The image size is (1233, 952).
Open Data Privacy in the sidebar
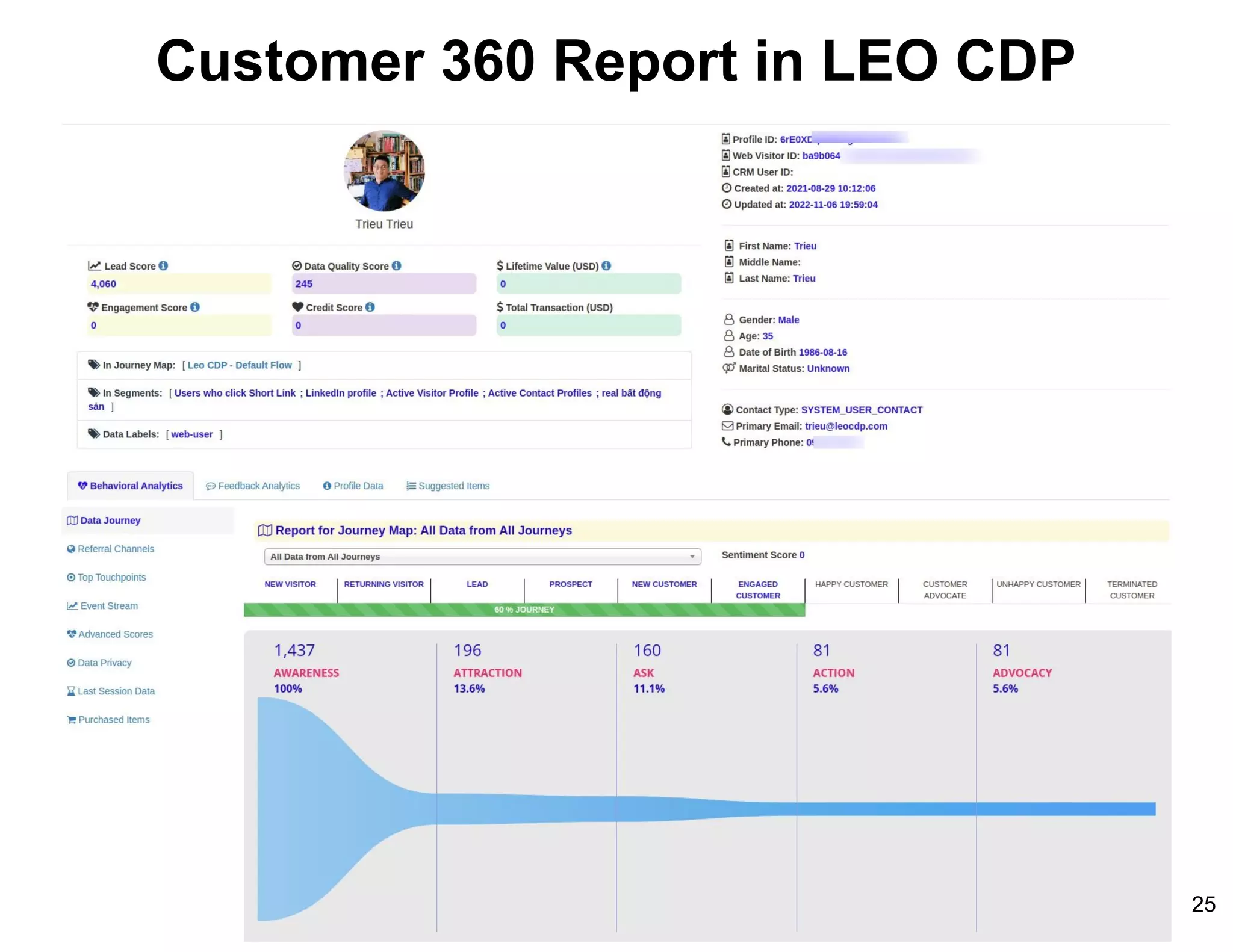(x=99, y=663)
